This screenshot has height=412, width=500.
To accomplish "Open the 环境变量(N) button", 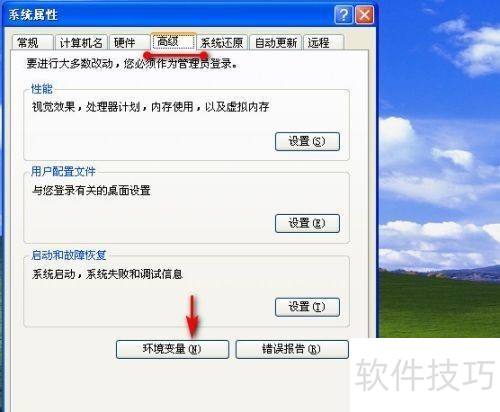I will pos(172,349).
